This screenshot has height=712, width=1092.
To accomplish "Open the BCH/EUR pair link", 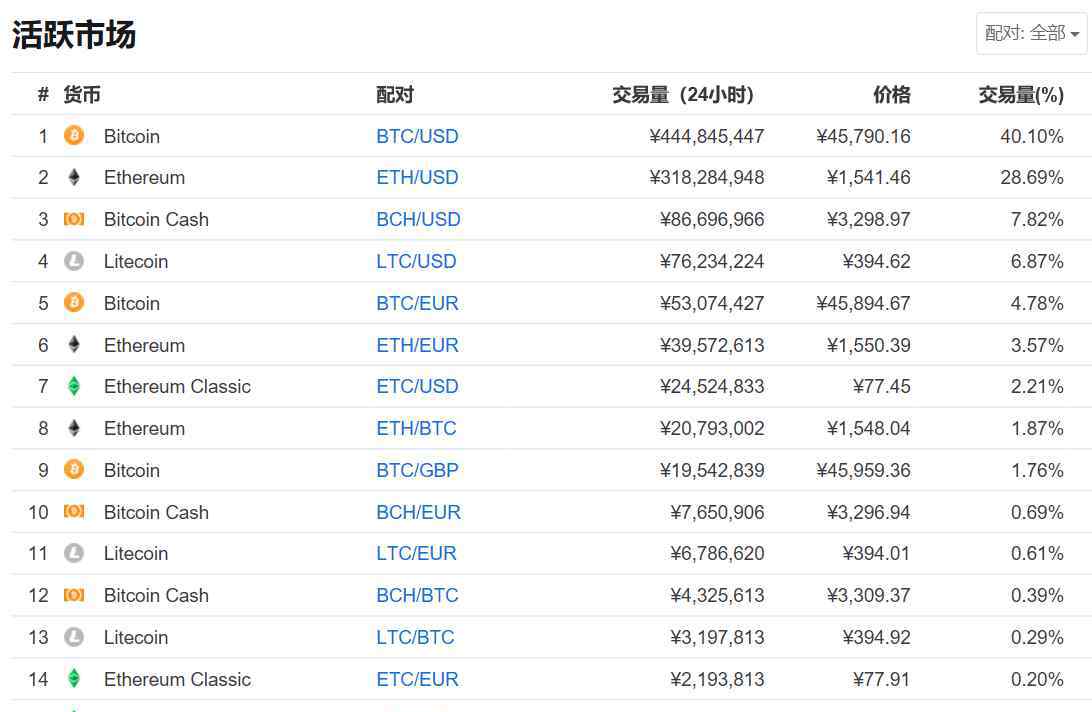I will pyautogui.click(x=419, y=512).
